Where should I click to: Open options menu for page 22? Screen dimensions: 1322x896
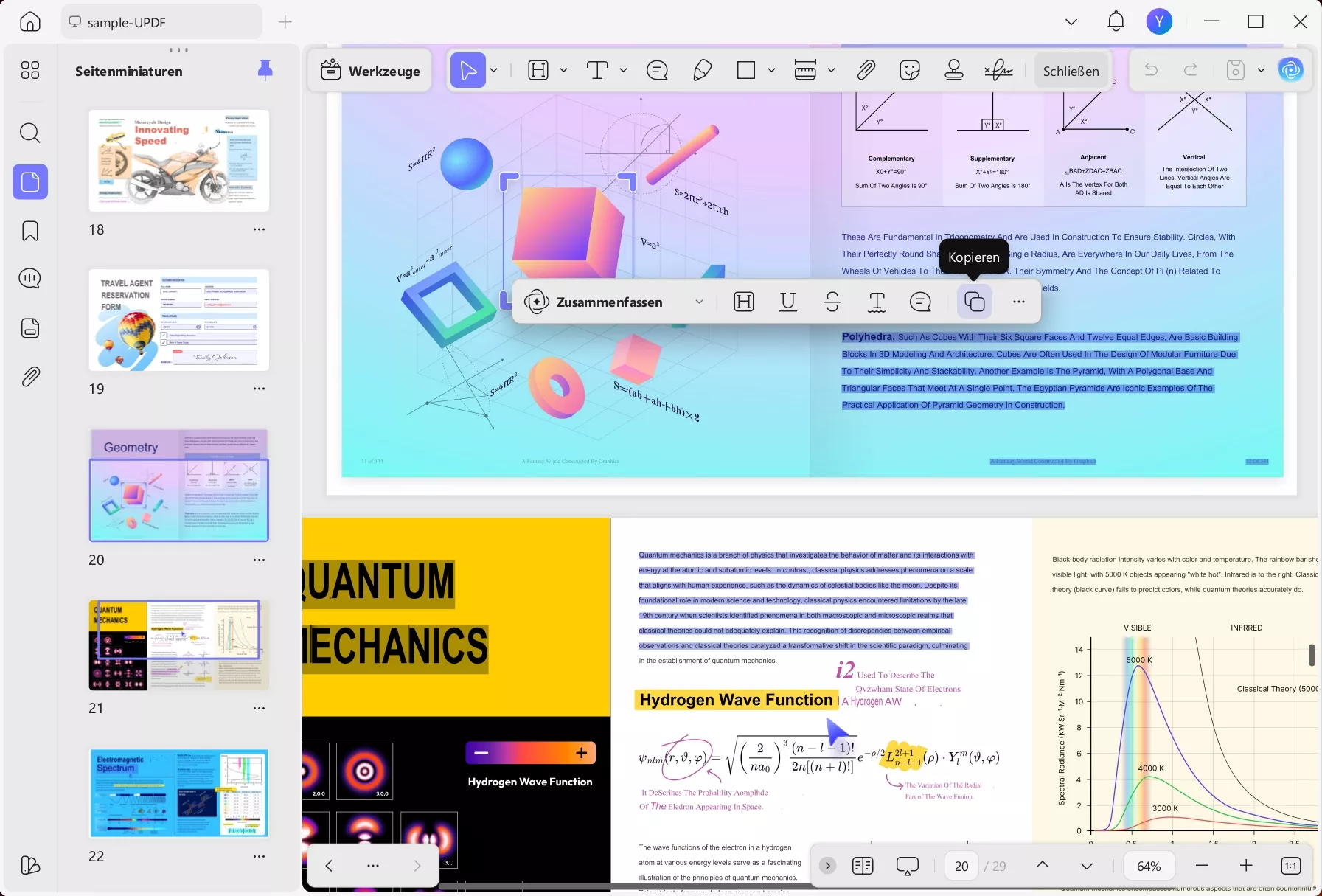point(259,856)
